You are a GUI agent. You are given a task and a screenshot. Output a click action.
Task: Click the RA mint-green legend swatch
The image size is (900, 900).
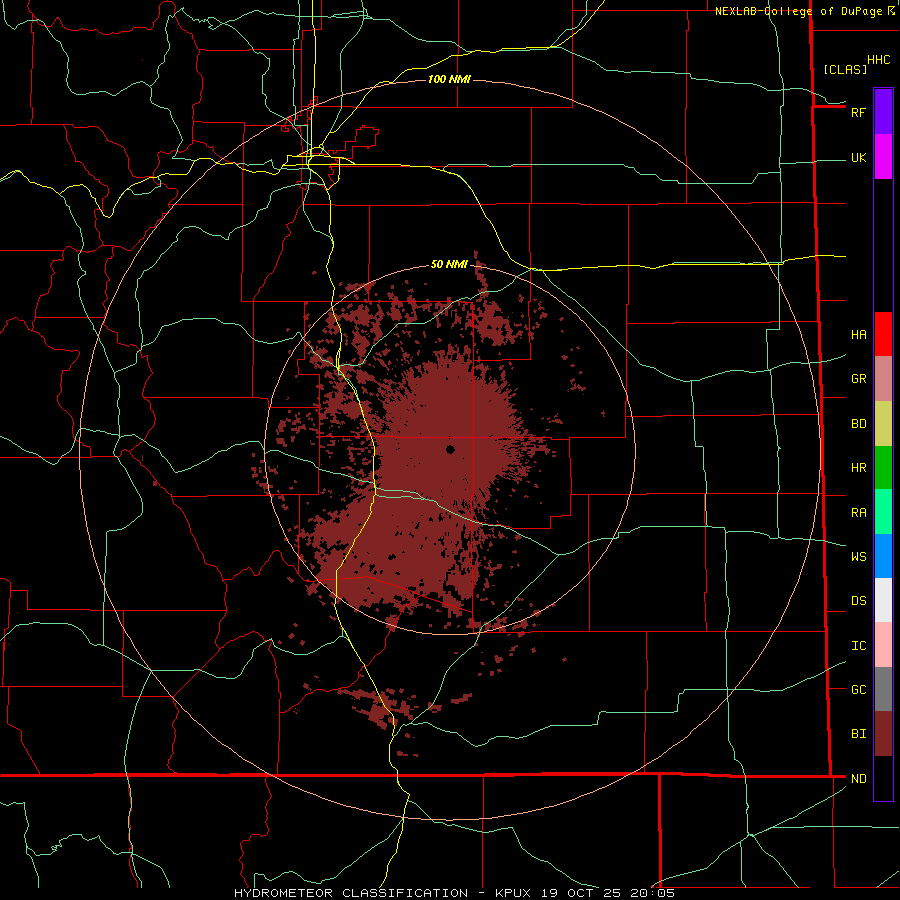click(x=883, y=512)
